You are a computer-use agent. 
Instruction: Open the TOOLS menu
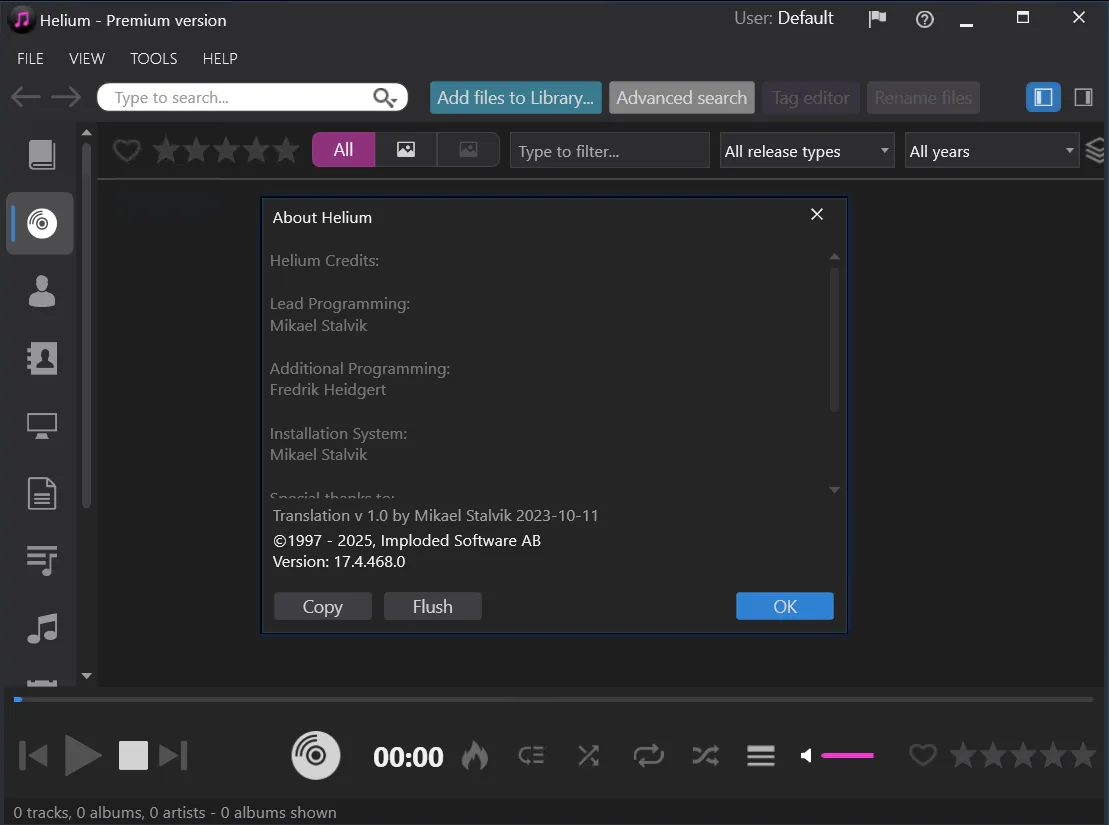(153, 59)
